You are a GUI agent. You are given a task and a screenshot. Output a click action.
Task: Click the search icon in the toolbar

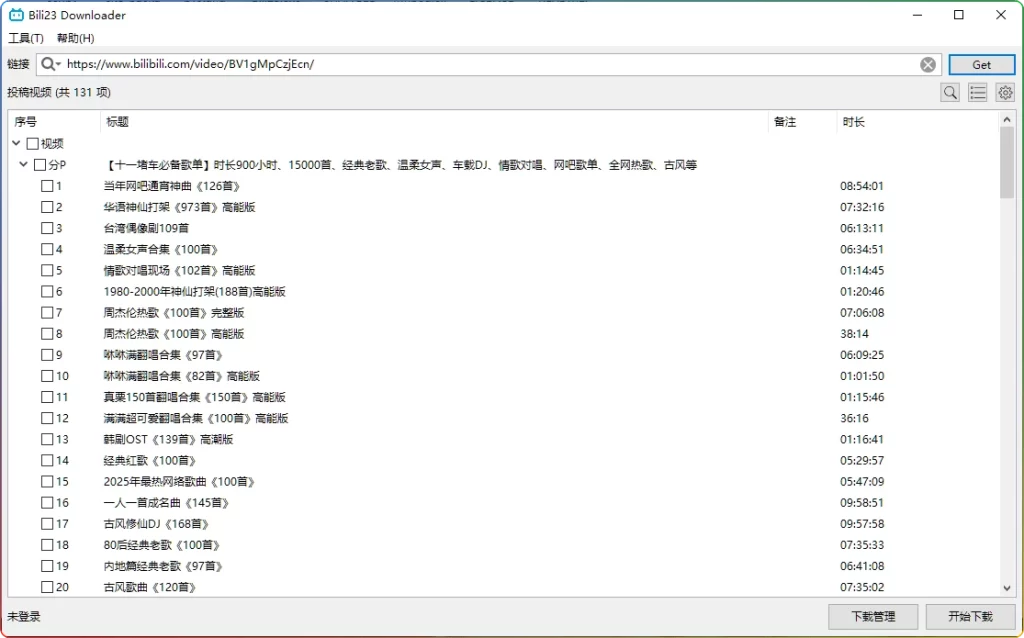click(x=950, y=93)
